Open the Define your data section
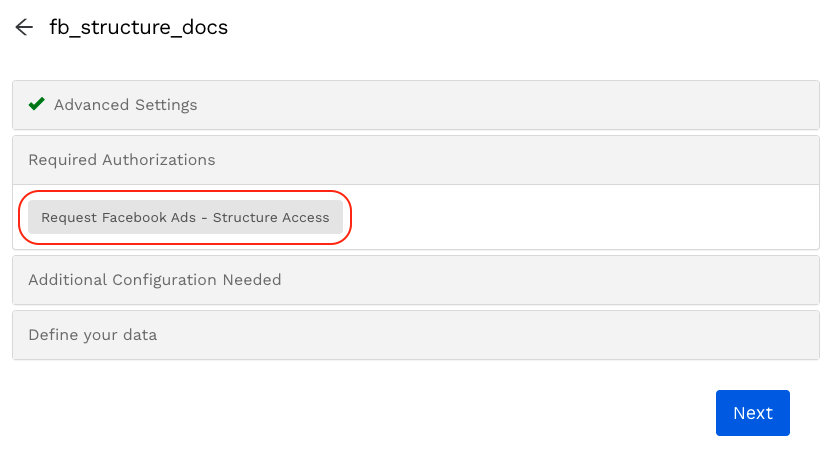This screenshot has height=458, width=833. pyautogui.click(x=415, y=335)
